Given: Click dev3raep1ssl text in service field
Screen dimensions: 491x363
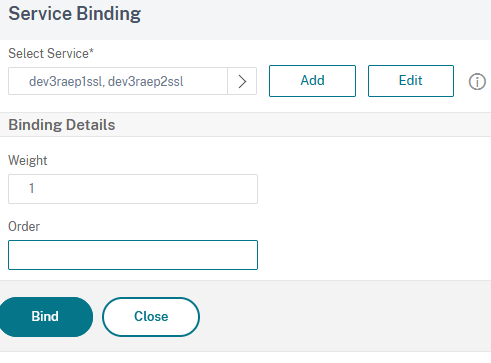Looking at the screenshot, I should coord(66,82).
